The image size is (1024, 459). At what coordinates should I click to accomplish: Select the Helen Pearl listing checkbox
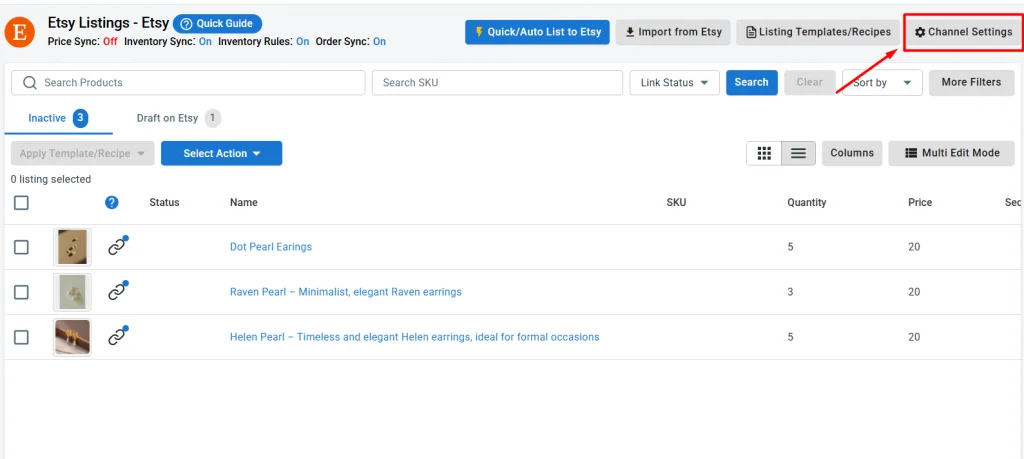tap(22, 337)
